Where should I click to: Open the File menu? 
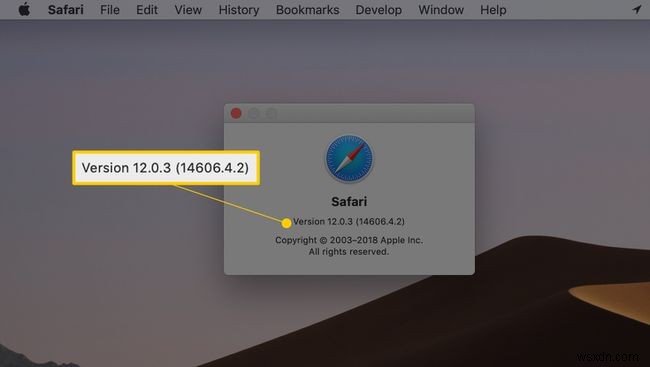point(109,10)
